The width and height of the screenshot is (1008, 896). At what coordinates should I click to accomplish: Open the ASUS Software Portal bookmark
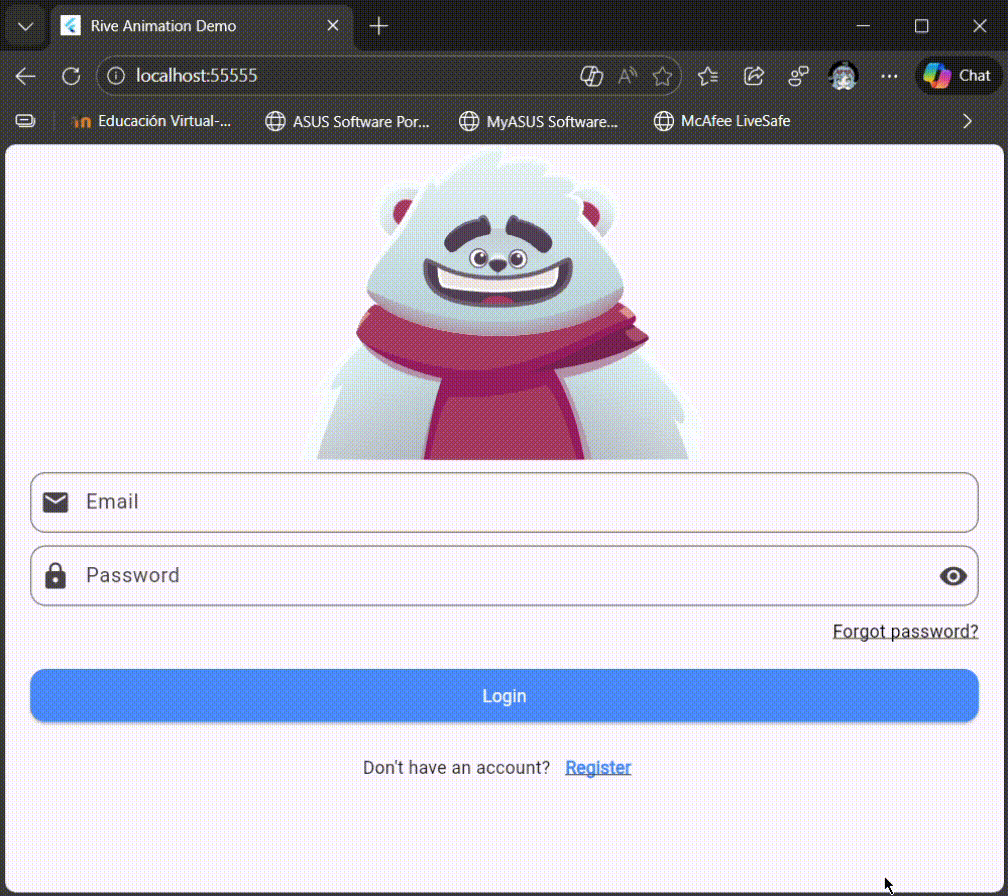(347, 121)
